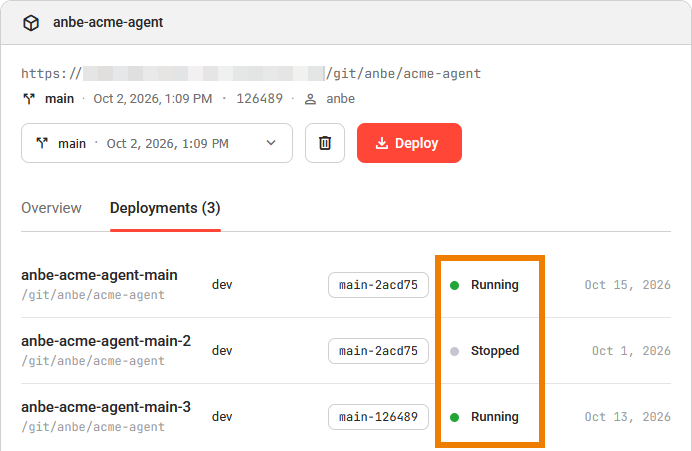692x451 pixels.
Task: Click the Oct 2, 2026, 1:09 PM timestamp under the URL
Action: 153,98
